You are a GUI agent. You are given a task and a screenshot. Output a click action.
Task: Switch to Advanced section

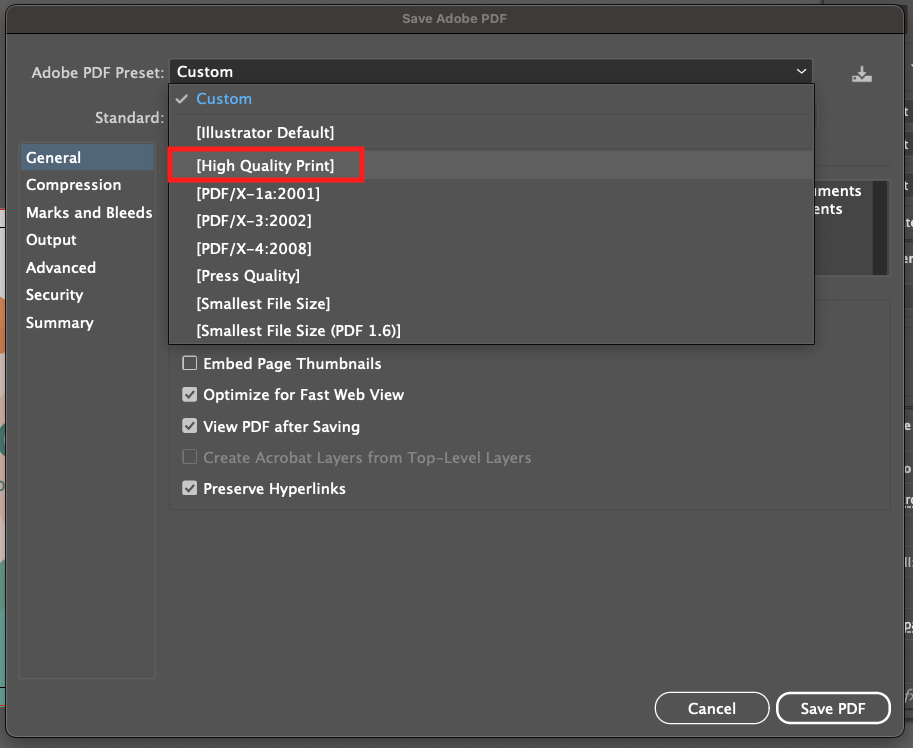[x=87, y=268]
